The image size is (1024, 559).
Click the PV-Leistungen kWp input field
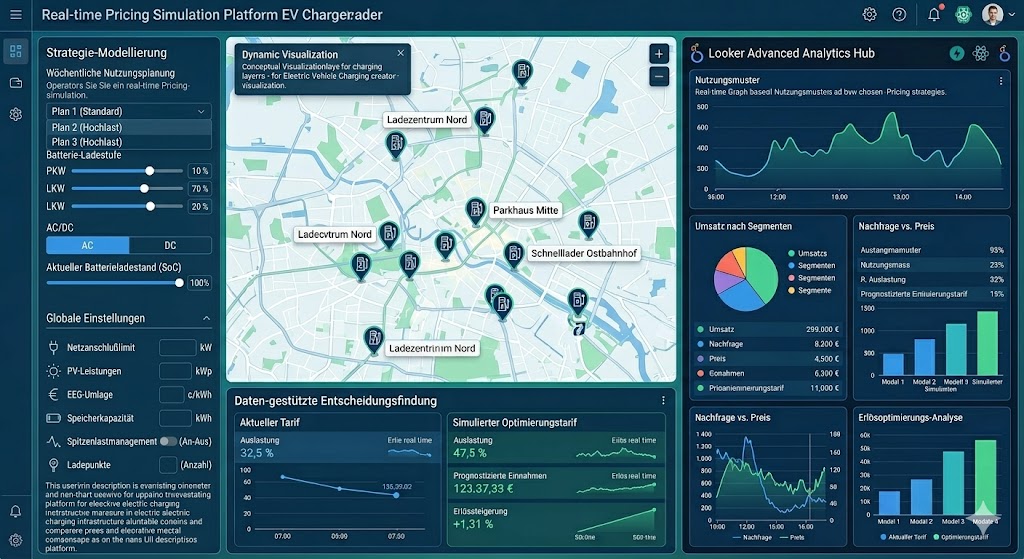coord(176,371)
